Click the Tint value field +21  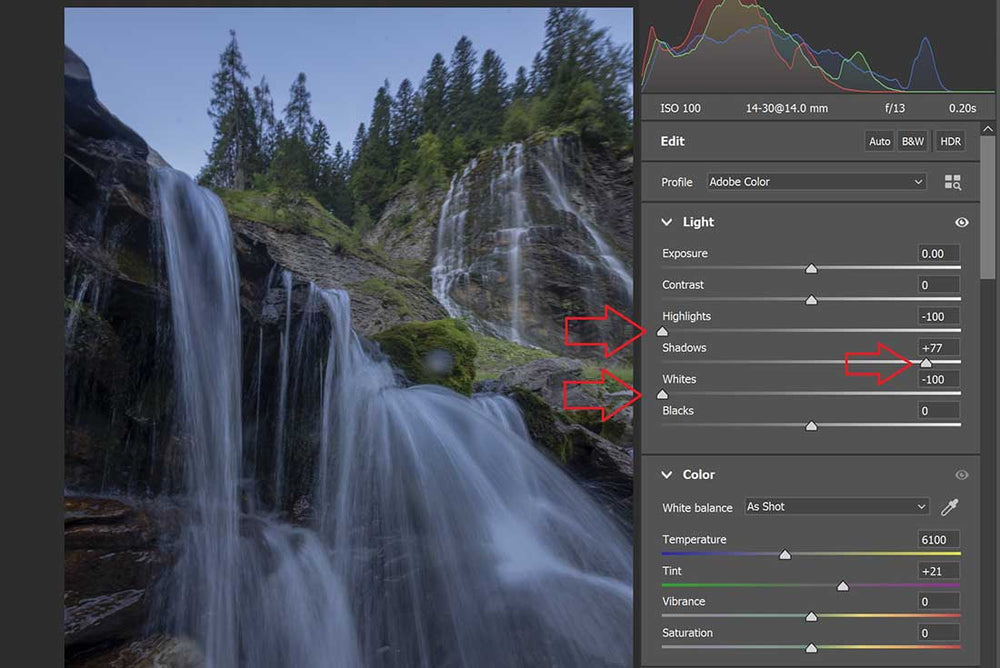coord(938,571)
